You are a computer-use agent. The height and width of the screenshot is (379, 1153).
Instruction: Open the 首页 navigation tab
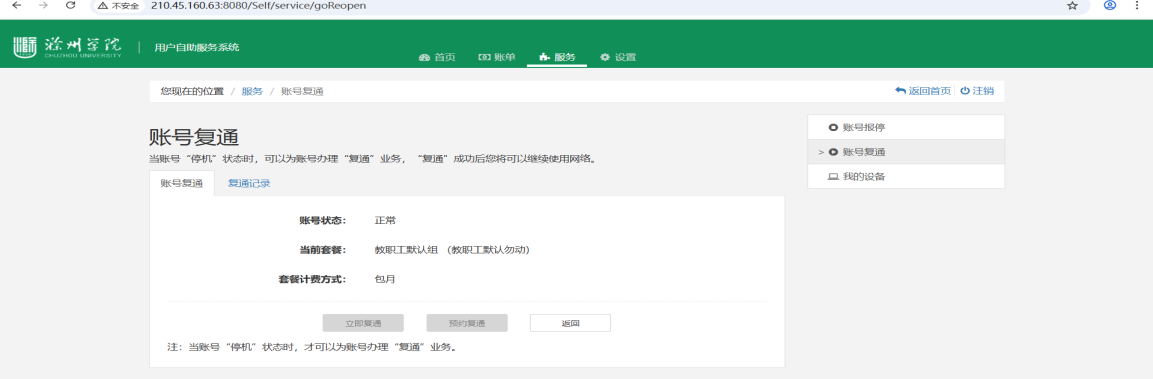point(437,57)
